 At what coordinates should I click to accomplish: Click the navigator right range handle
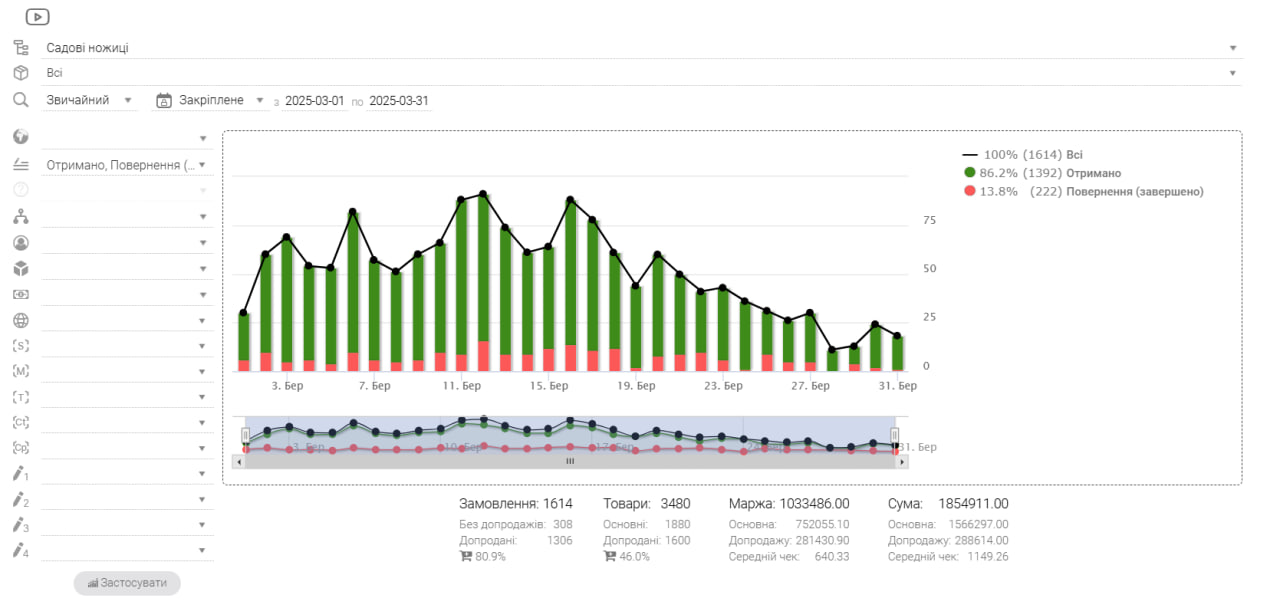click(x=895, y=435)
